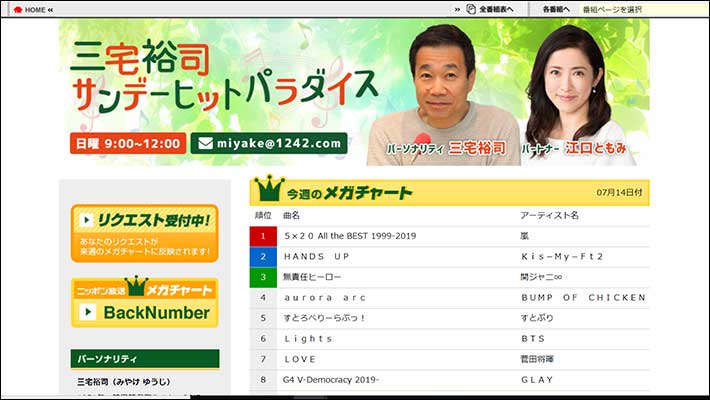710x400 pixels.
Task: Click the 日曜 9:00~12:00 schedule badge
Action: (128, 143)
